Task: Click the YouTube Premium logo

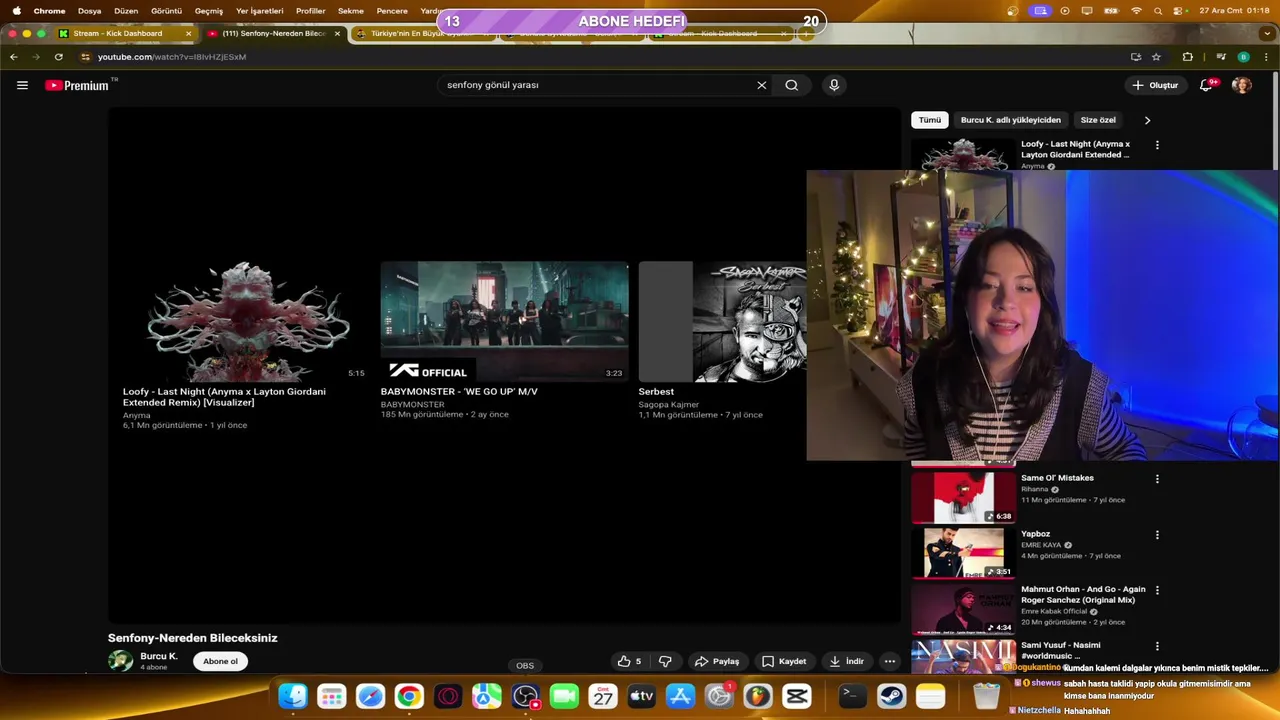Action: coord(77,85)
